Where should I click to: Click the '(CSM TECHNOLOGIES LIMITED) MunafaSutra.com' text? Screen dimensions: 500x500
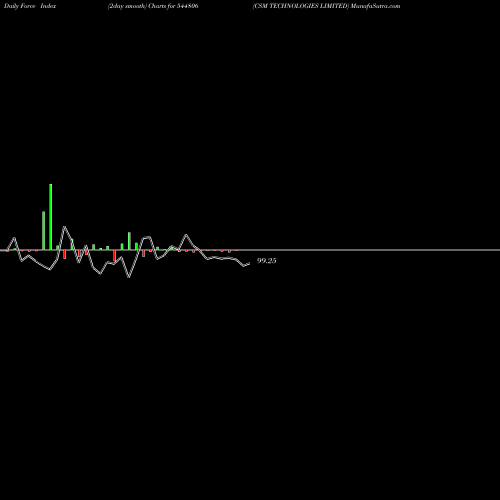point(326,6)
